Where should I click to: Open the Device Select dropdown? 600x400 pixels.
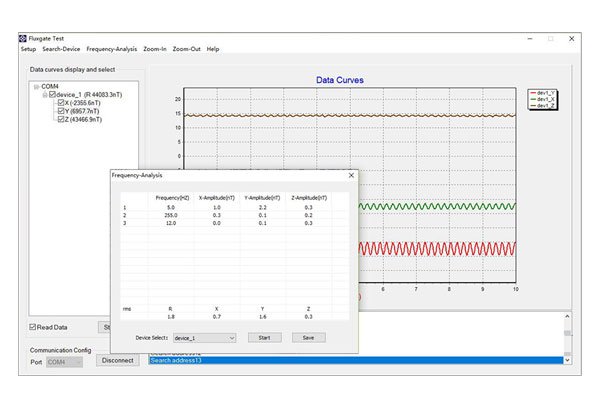(204, 338)
